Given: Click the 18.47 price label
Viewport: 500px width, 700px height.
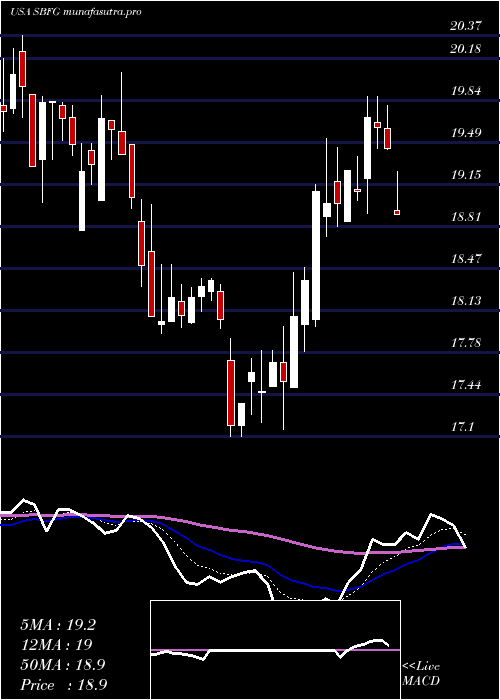Looking at the screenshot, I should (466, 258).
